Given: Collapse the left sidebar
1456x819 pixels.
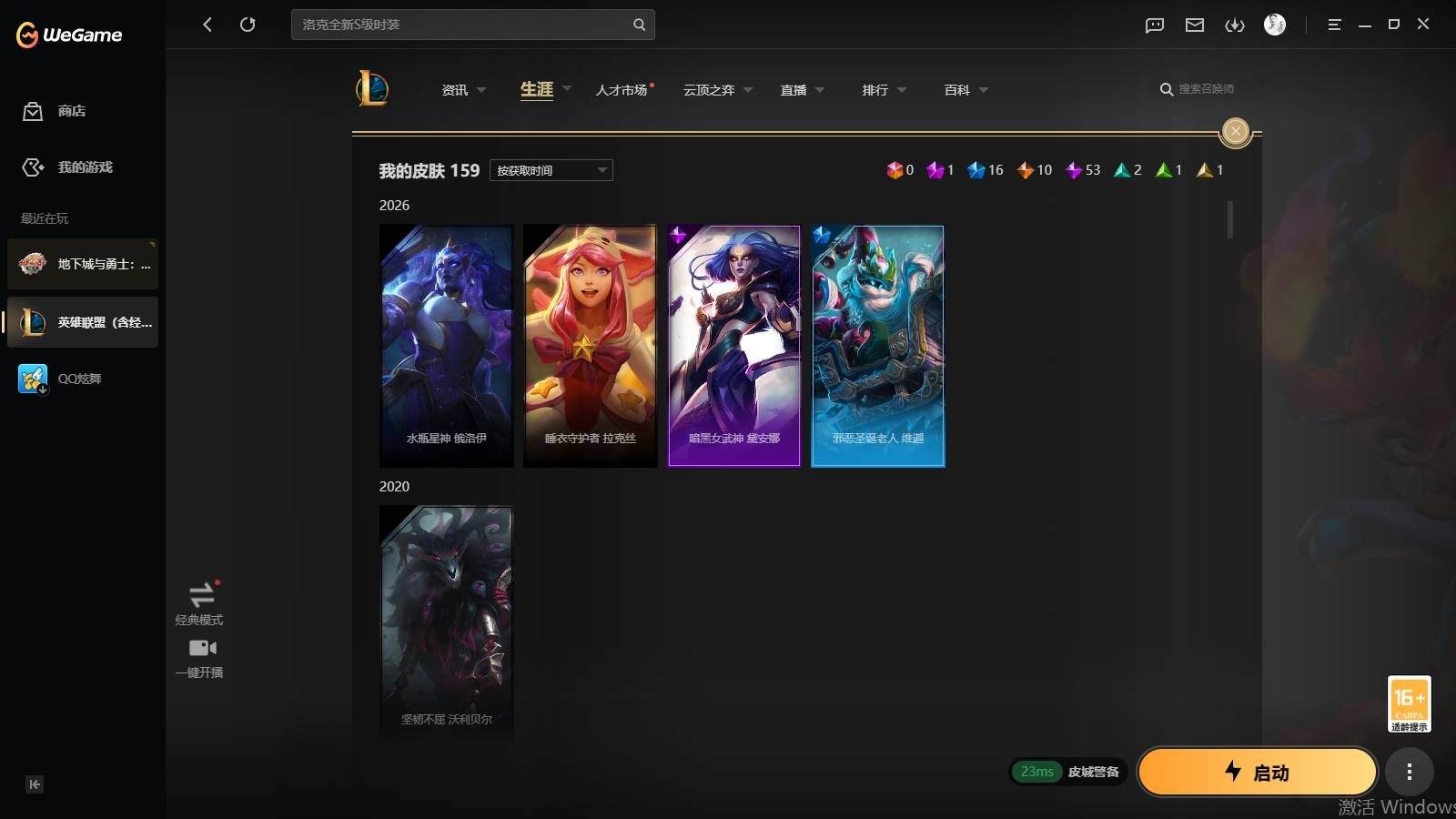Looking at the screenshot, I should point(35,784).
